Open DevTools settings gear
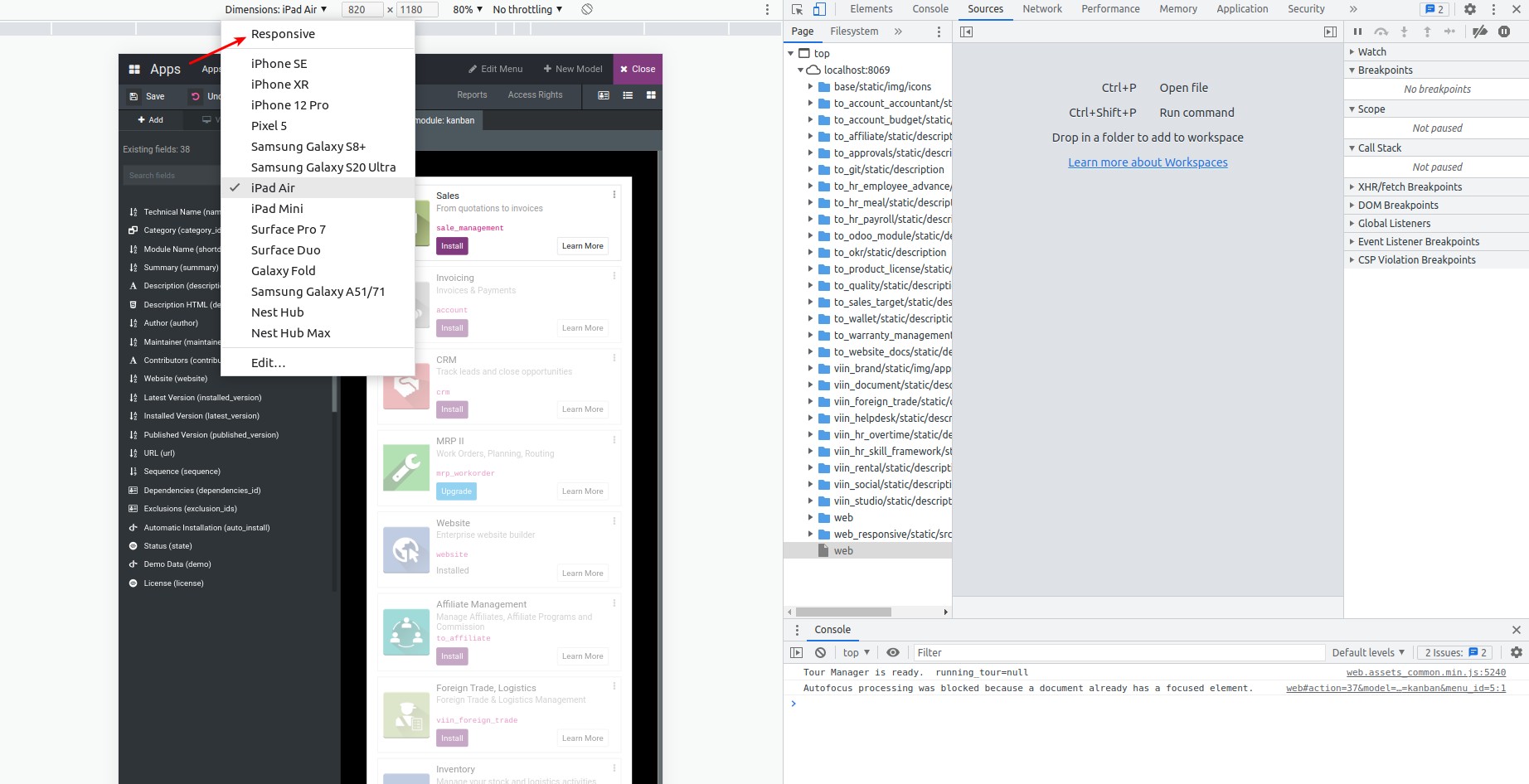This screenshot has width=1529, height=784. pos(1469,9)
